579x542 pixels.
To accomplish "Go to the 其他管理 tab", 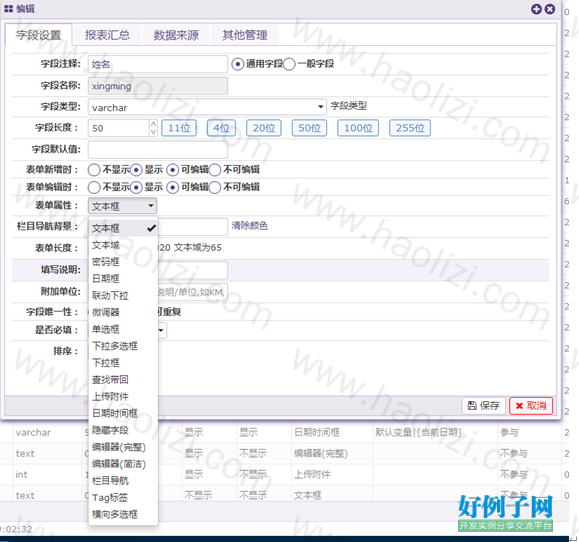I will tap(244, 35).
